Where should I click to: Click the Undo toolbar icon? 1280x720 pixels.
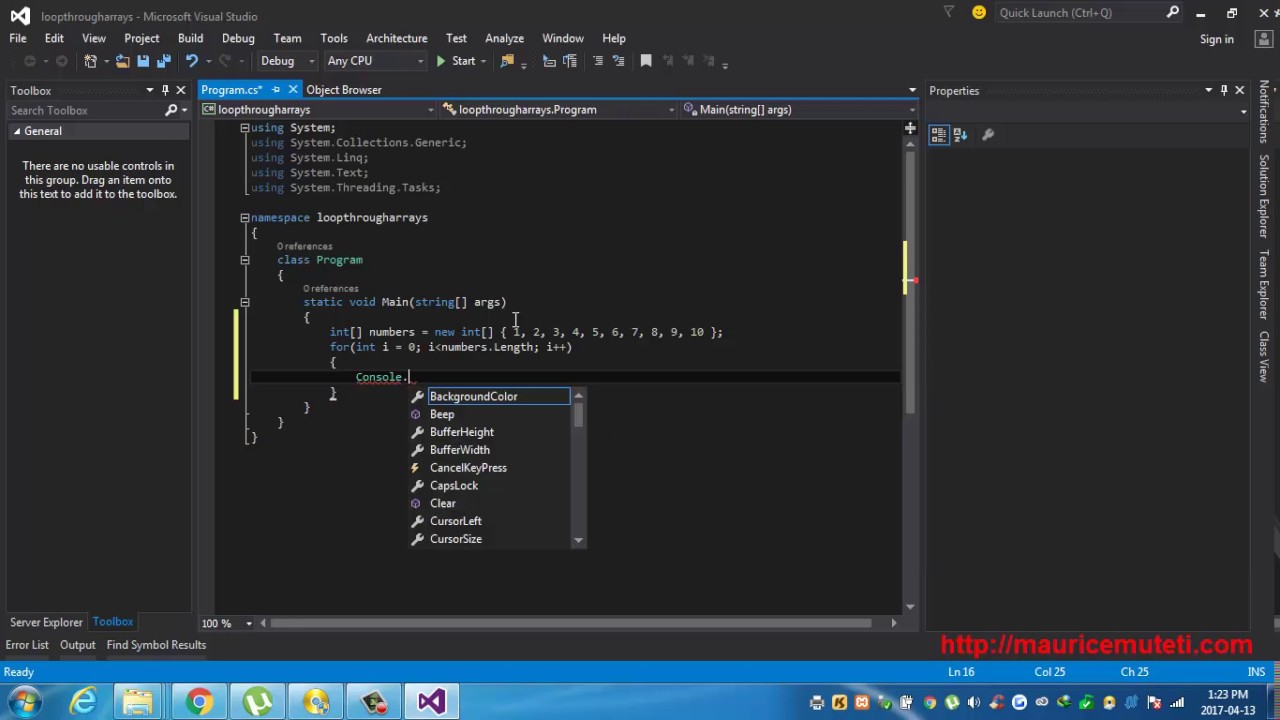191,61
